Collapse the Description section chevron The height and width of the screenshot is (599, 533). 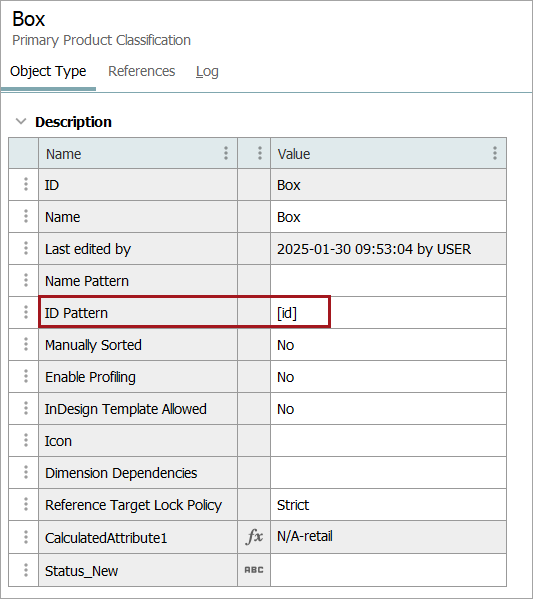[21, 121]
